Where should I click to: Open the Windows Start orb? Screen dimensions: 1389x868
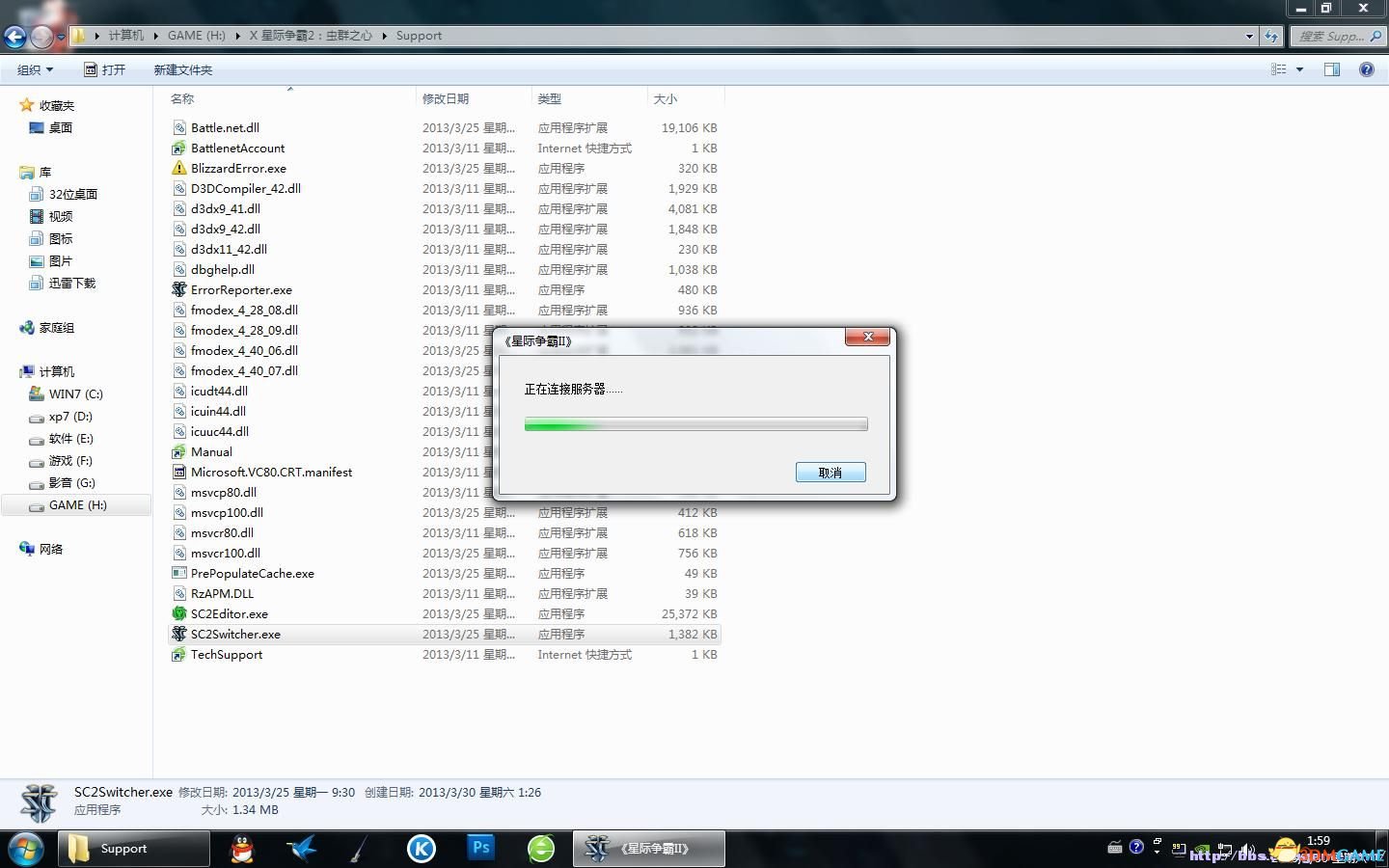pyautogui.click(x=26, y=849)
